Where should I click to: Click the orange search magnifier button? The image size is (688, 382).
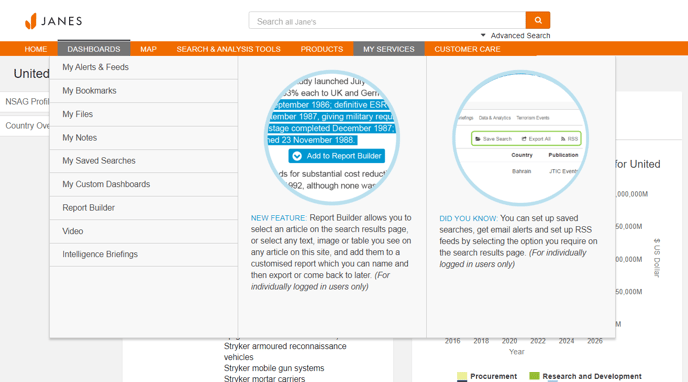pyautogui.click(x=538, y=20)
